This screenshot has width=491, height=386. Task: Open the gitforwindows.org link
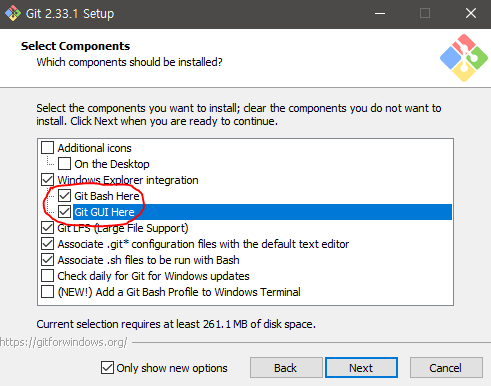click(x=63, y=342)
